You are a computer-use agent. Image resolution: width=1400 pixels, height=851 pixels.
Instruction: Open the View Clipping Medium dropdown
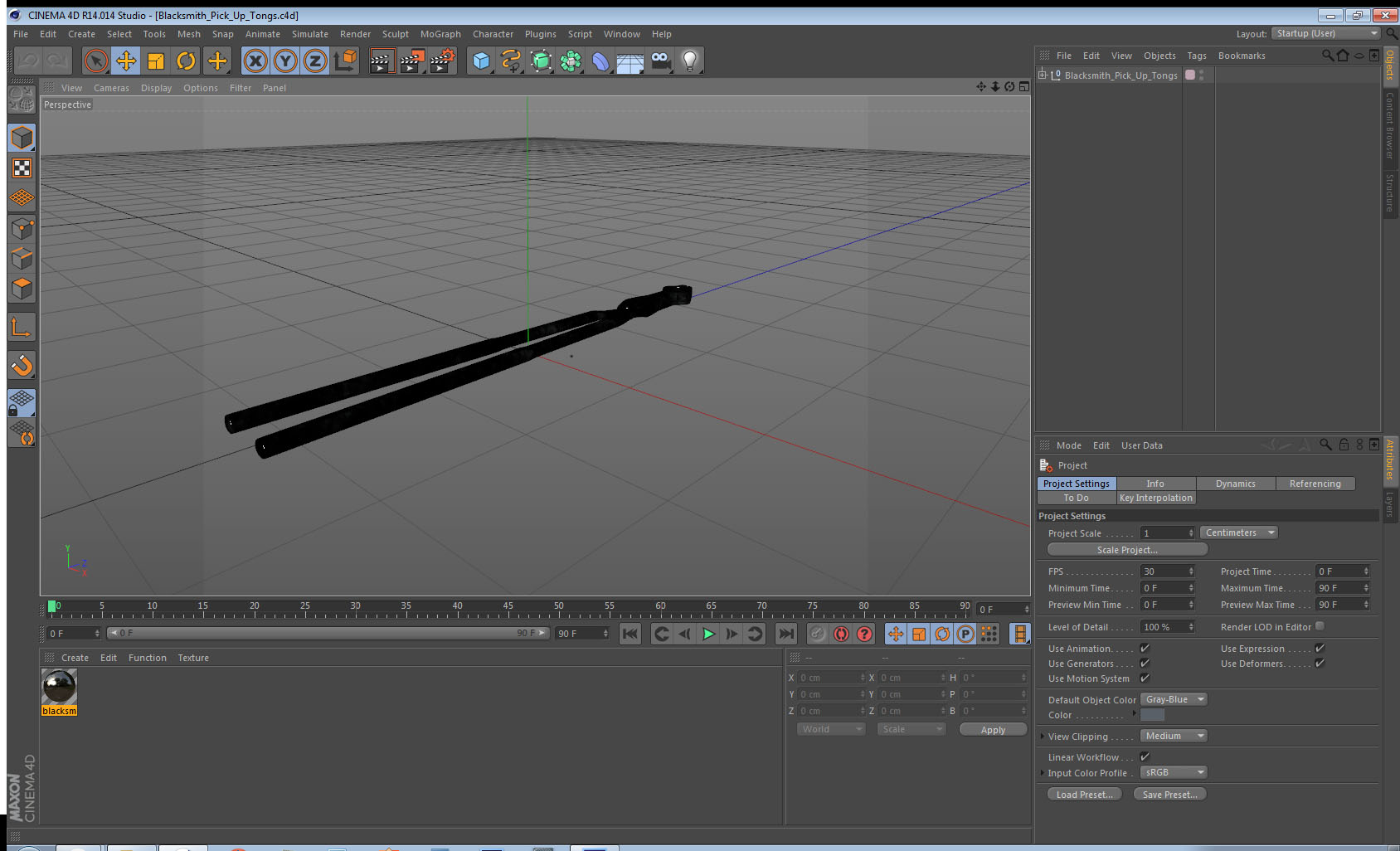tap(1174, 736)
